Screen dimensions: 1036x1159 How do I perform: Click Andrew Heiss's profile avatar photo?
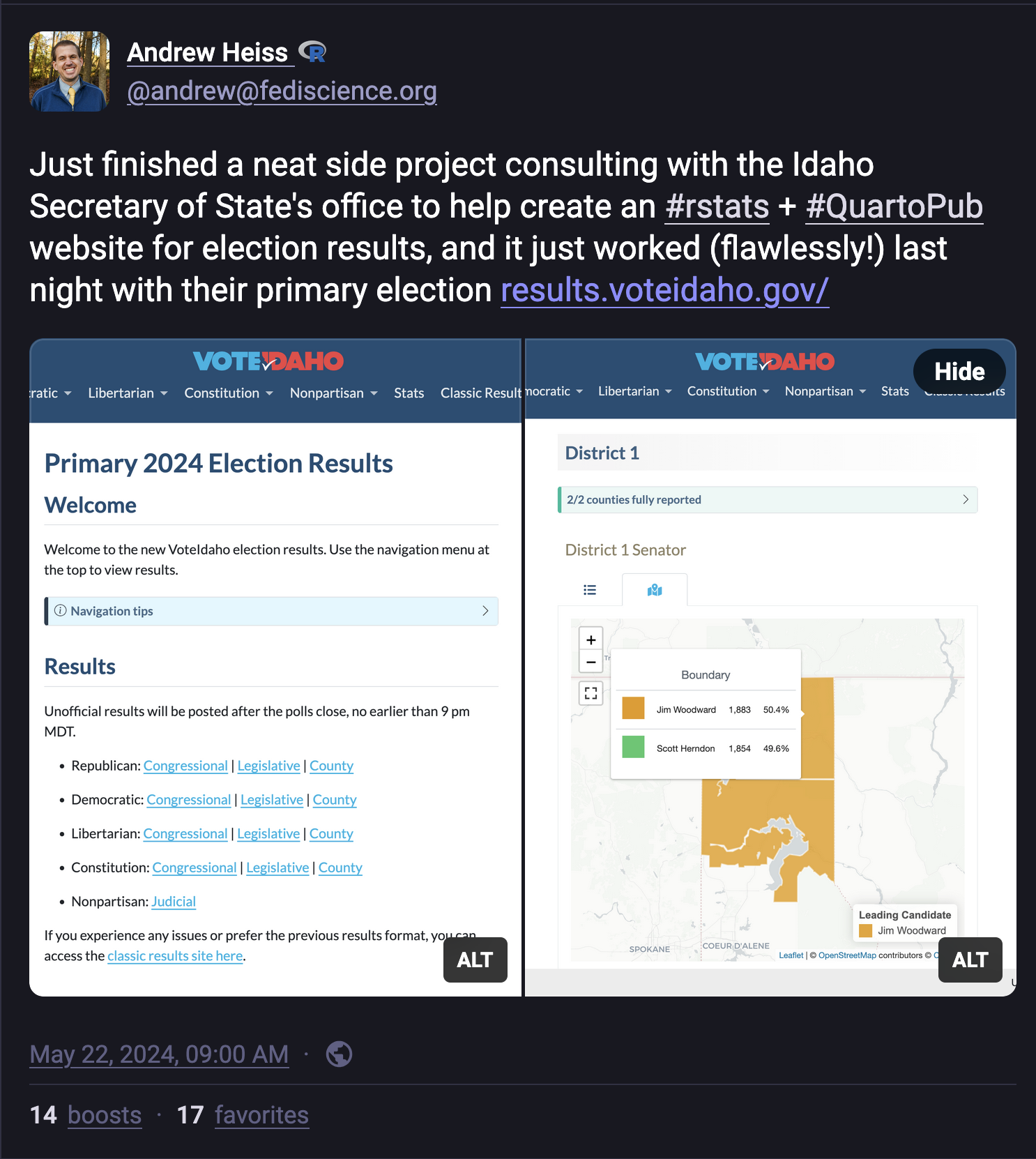pos(69,71)
